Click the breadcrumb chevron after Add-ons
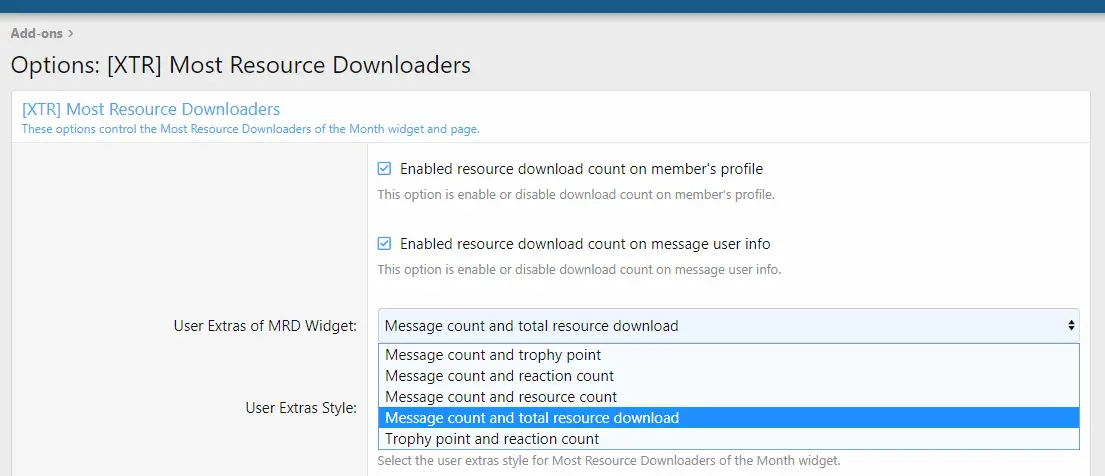 click(x=71, y=33)
